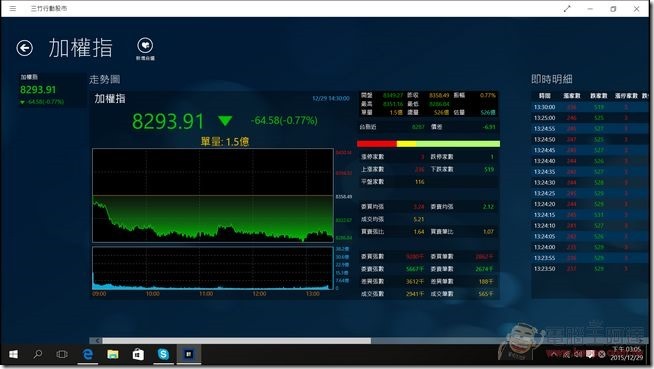Click the 即時明細 section heading

click(551, 79)
